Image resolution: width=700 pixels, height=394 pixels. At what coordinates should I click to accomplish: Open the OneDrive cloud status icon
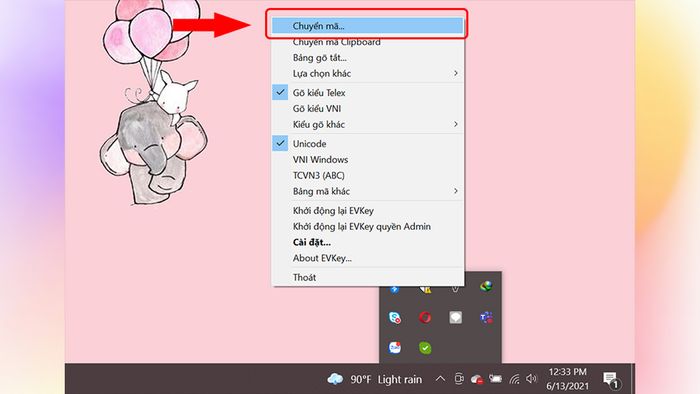click(477, 379)
